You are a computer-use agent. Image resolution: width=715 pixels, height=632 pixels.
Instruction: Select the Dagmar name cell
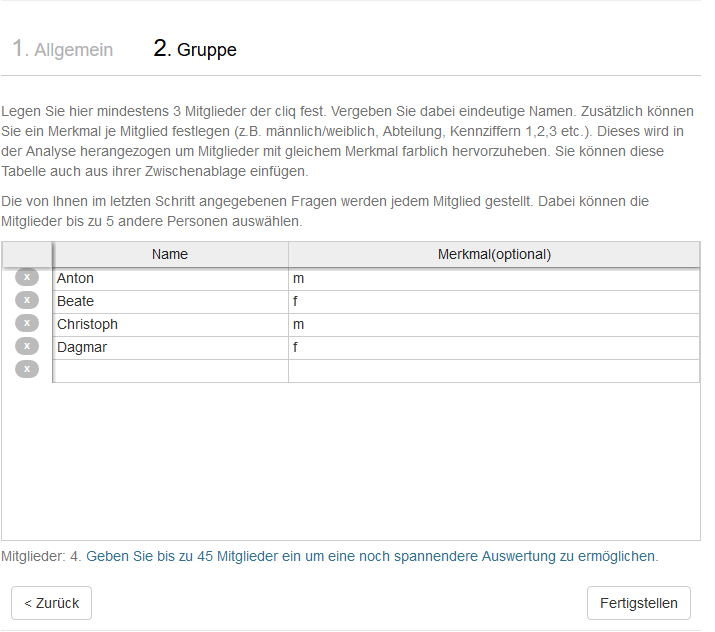coord(171,348)
